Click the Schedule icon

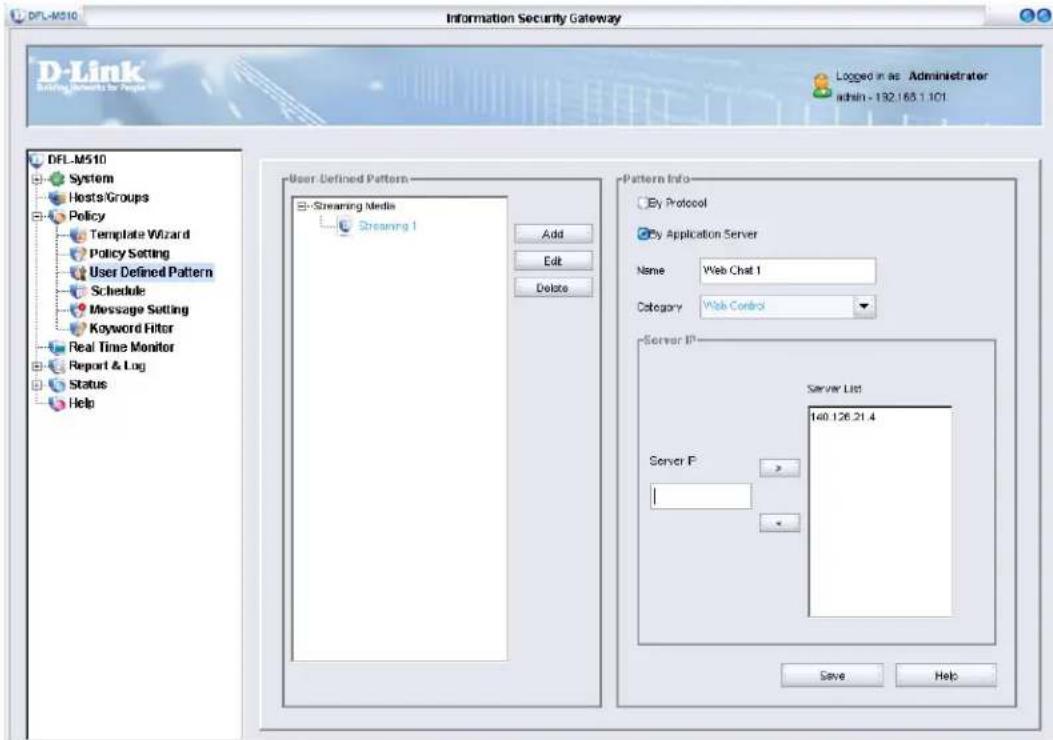(79, 291)
